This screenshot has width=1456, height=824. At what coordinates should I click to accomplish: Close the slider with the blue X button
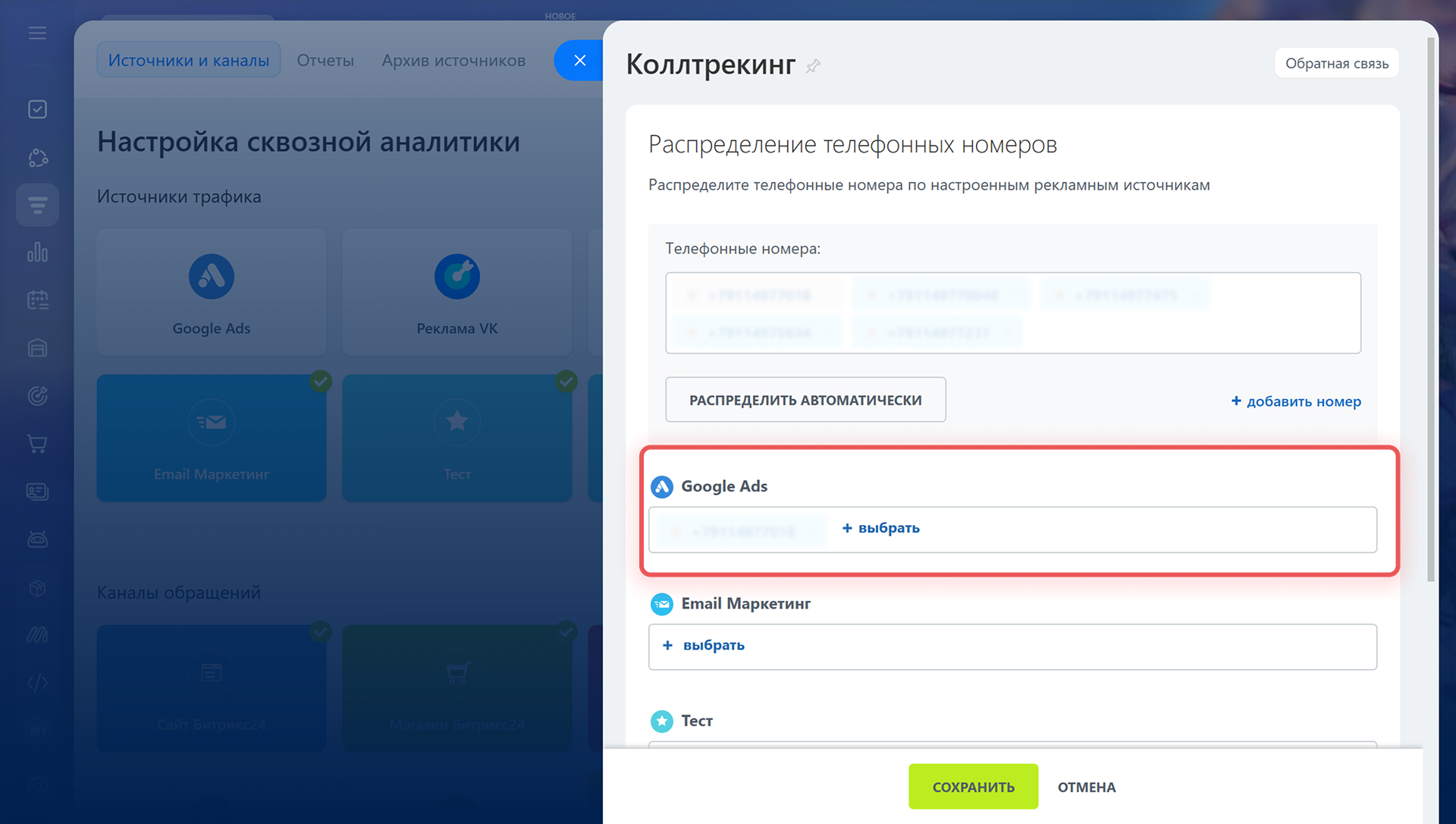pos(579,61)
